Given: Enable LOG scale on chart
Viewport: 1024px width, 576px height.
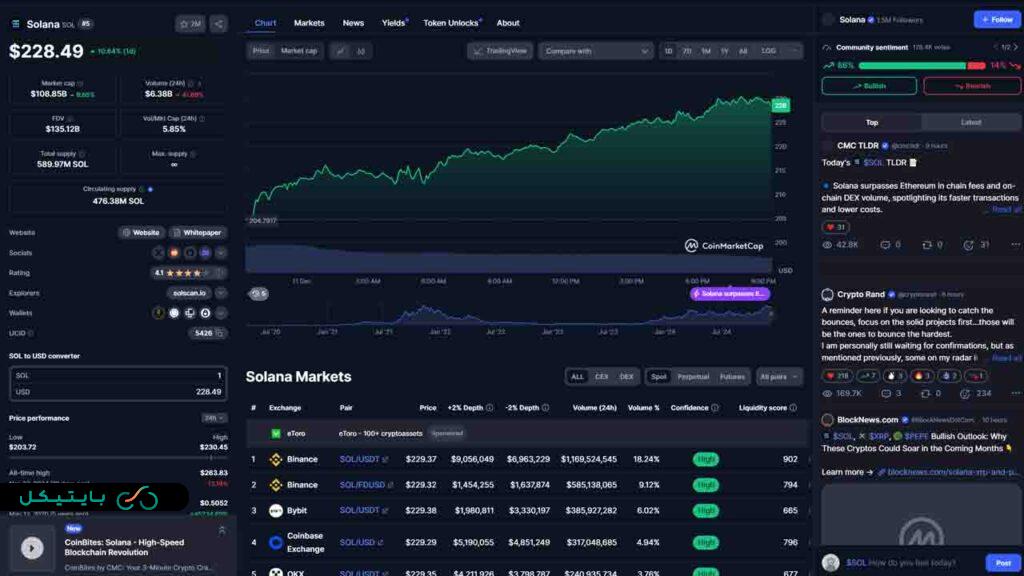Looking at the screenshot, I should tap(768, 51).
